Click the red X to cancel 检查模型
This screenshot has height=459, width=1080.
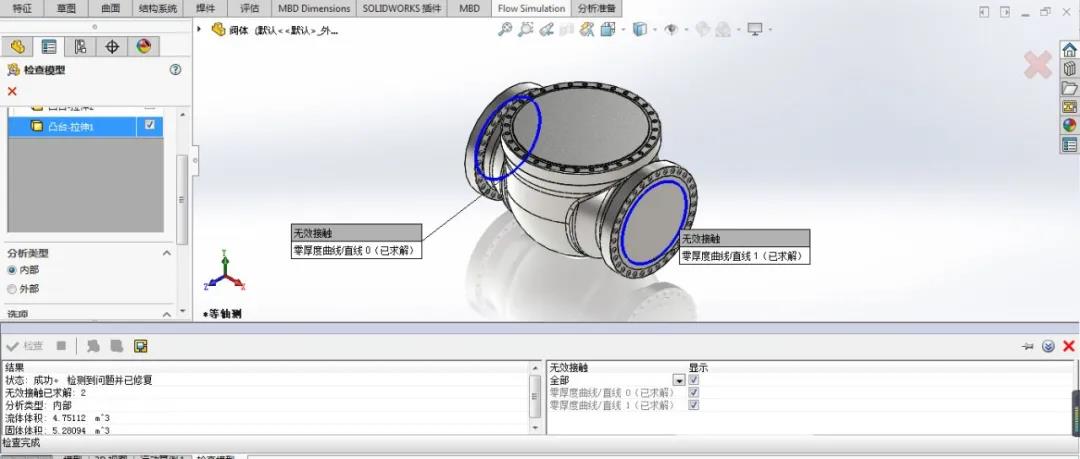tap(12, 91)
